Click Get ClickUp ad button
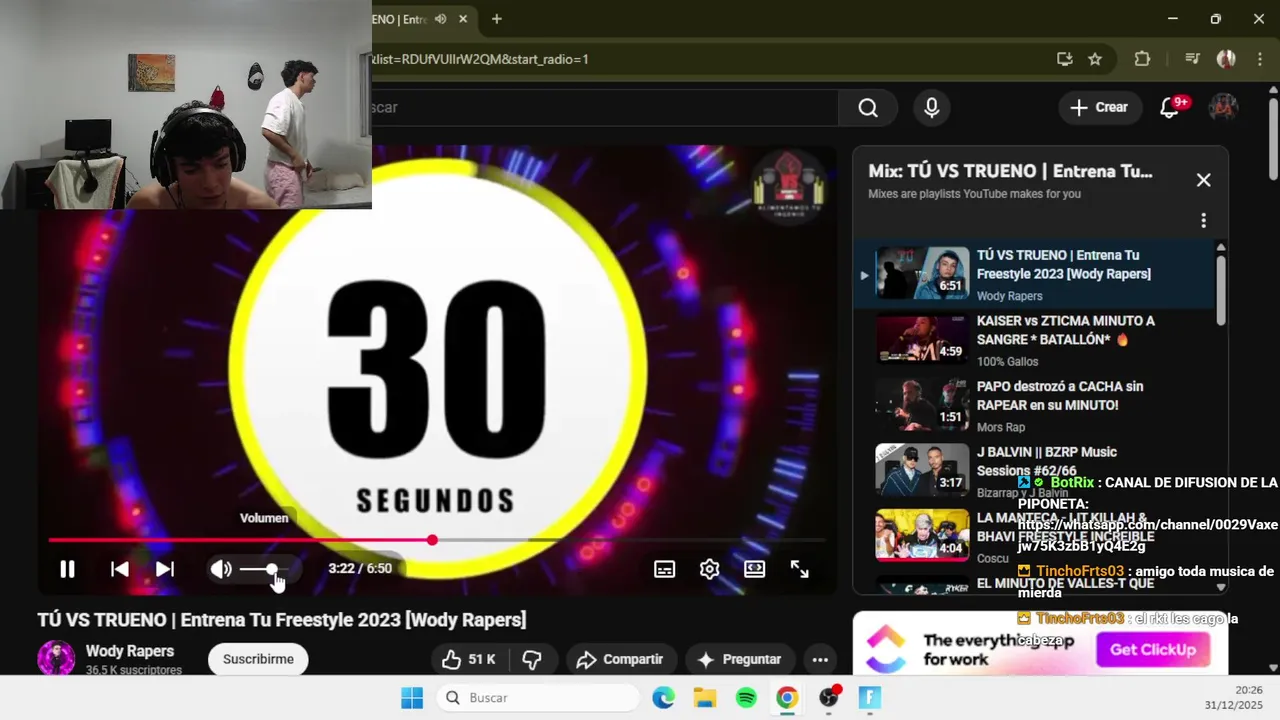Viewport: 1280px width, 720px height. coord(1152,649)
